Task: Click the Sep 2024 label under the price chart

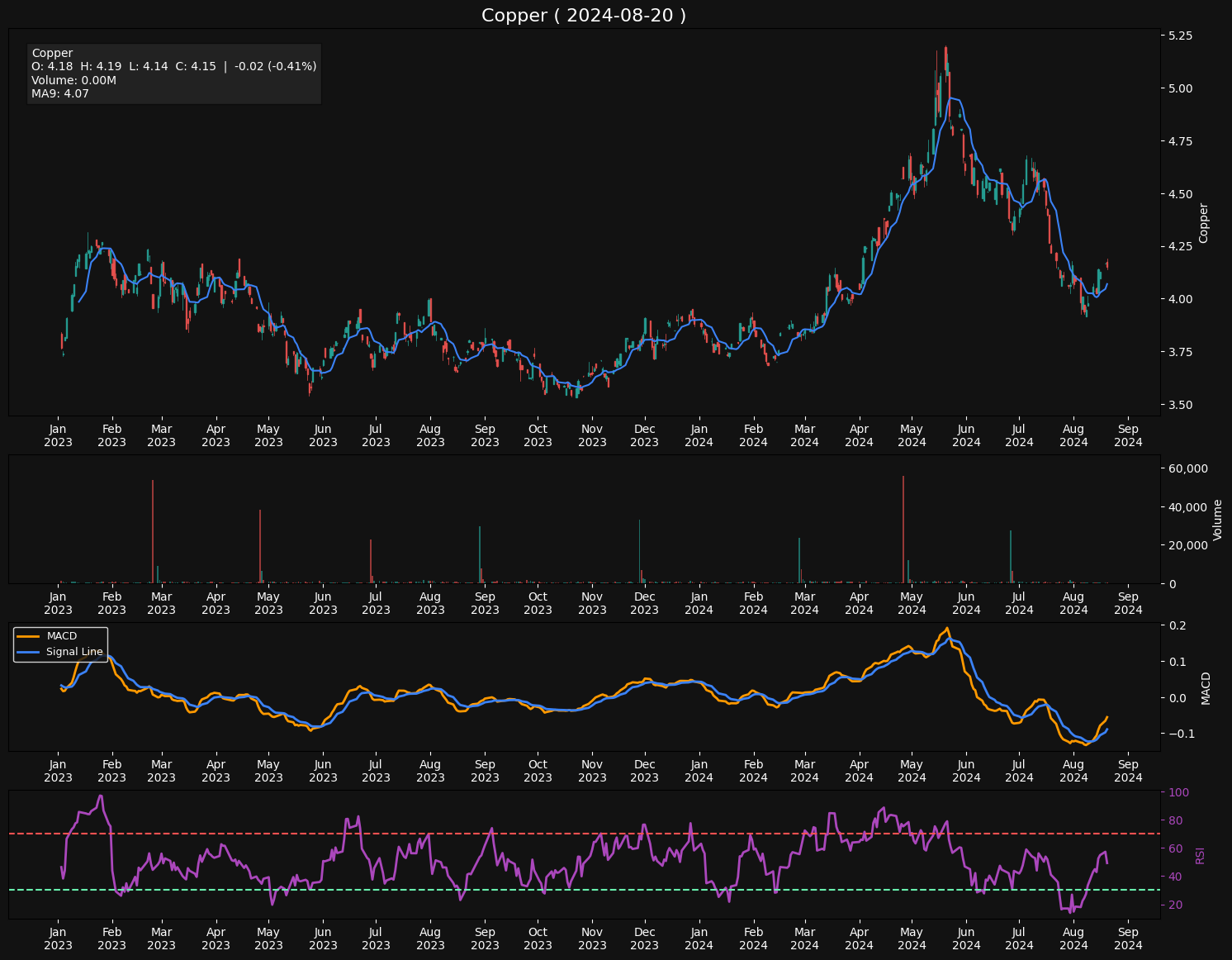Action: pyautogui.click(x=1128, y=435)
